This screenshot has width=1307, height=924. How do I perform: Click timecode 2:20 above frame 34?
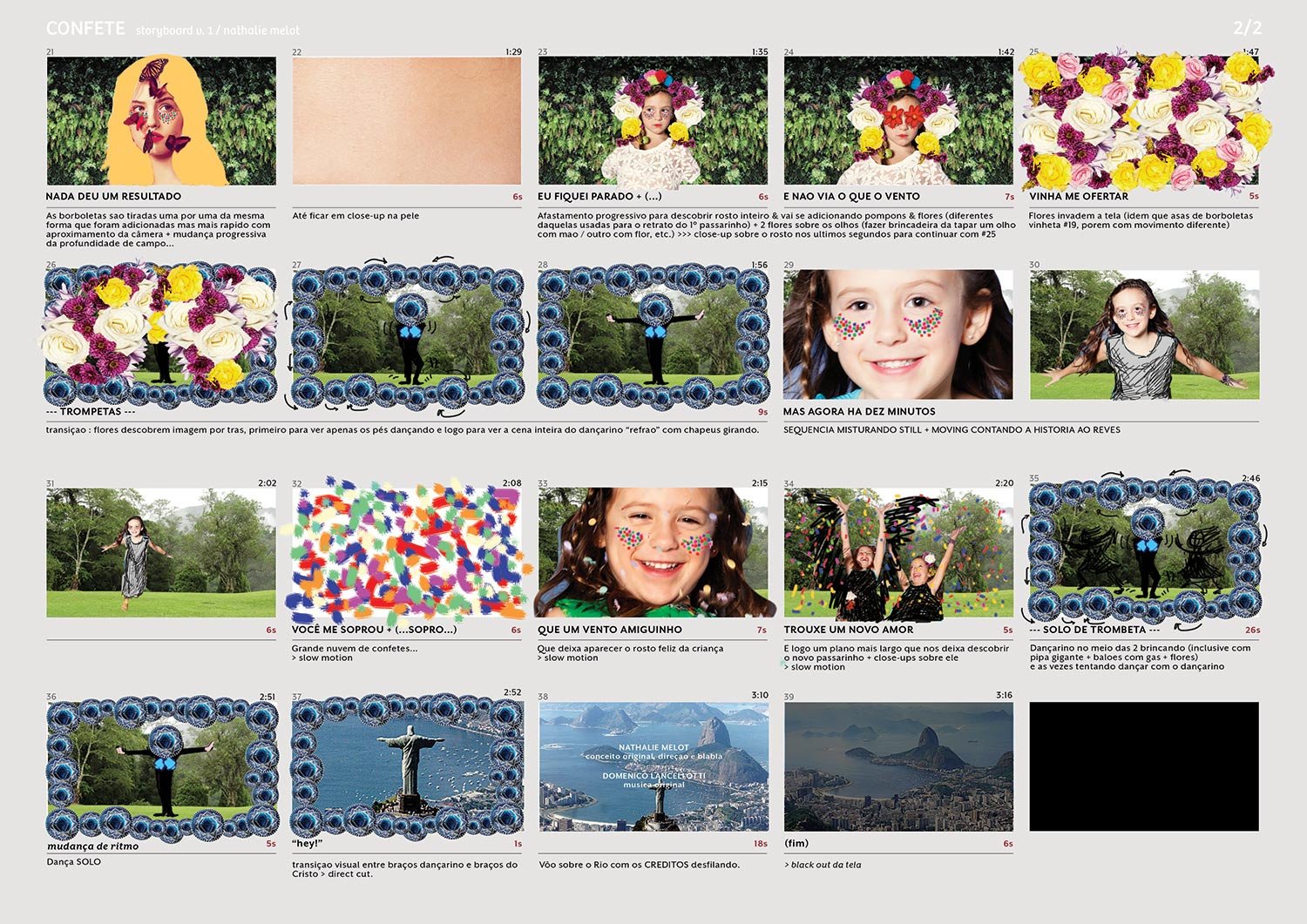(1005, 483)
